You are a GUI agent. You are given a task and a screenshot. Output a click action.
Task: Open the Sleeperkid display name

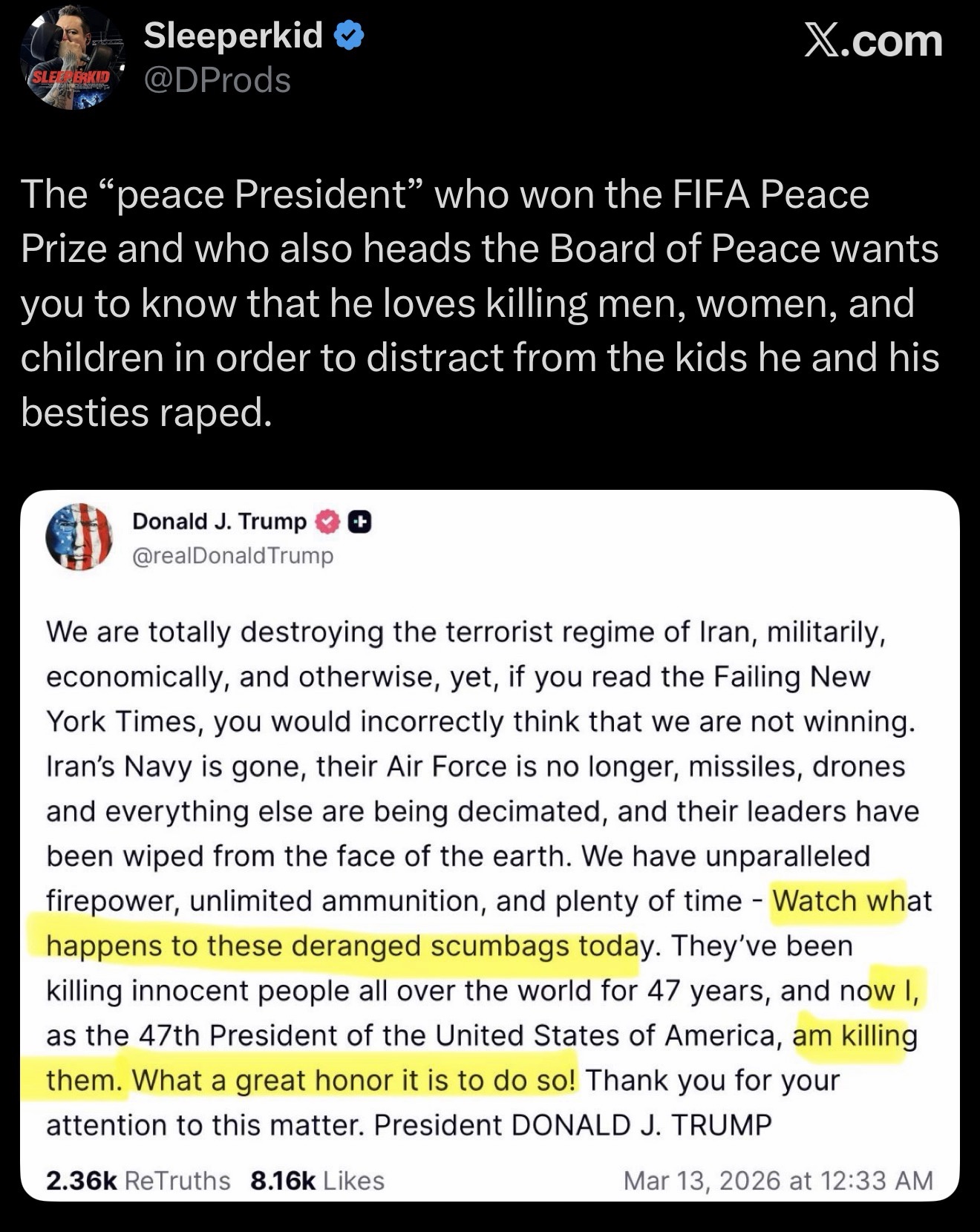pyautogui.click(x=232, y=36)
